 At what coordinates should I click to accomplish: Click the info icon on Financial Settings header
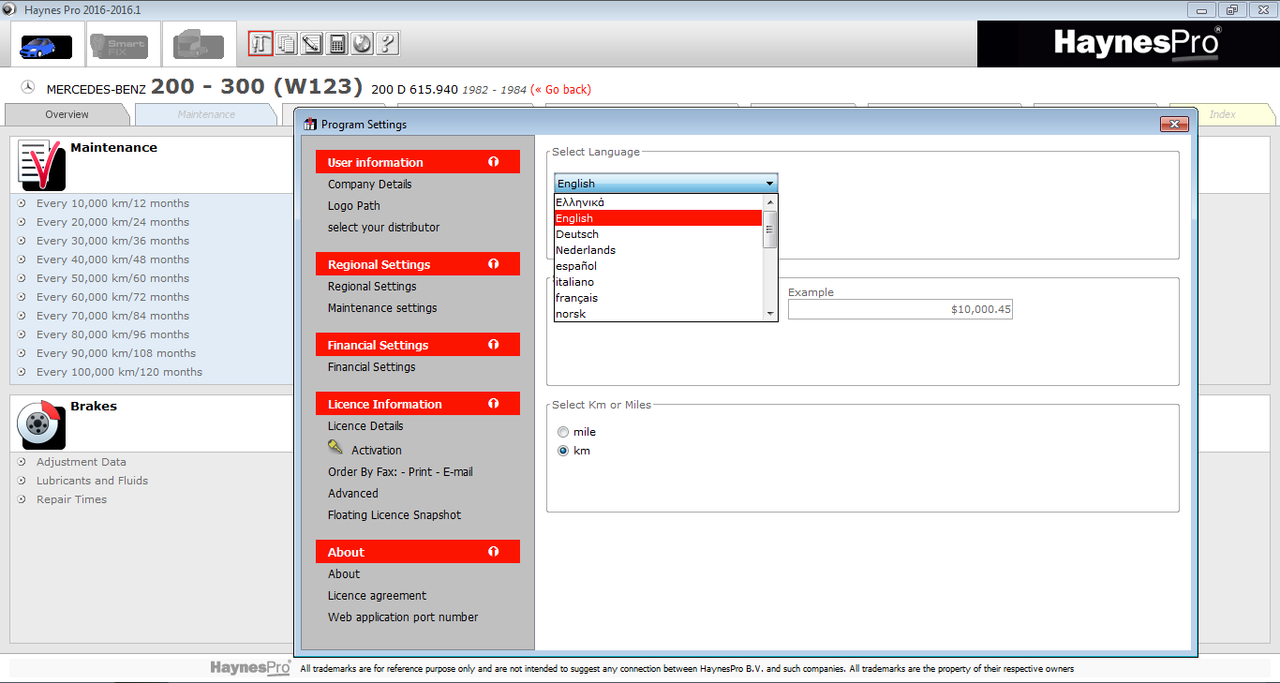[x=493, y=345]
